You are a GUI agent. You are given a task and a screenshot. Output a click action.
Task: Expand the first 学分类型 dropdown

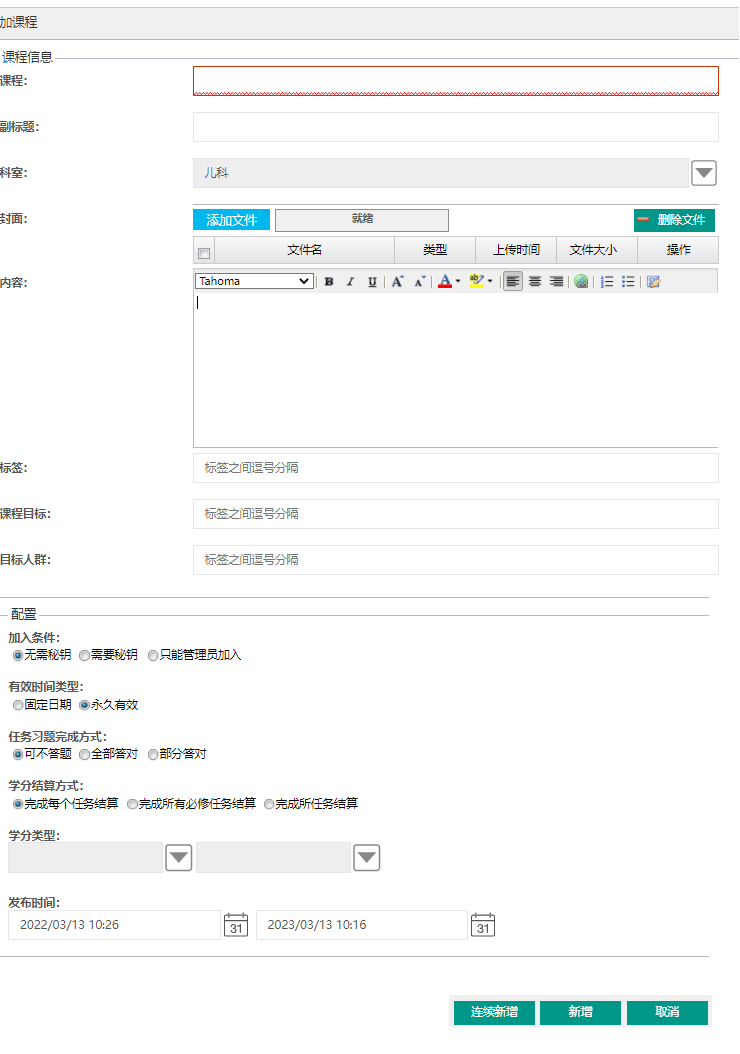[178, 858]
